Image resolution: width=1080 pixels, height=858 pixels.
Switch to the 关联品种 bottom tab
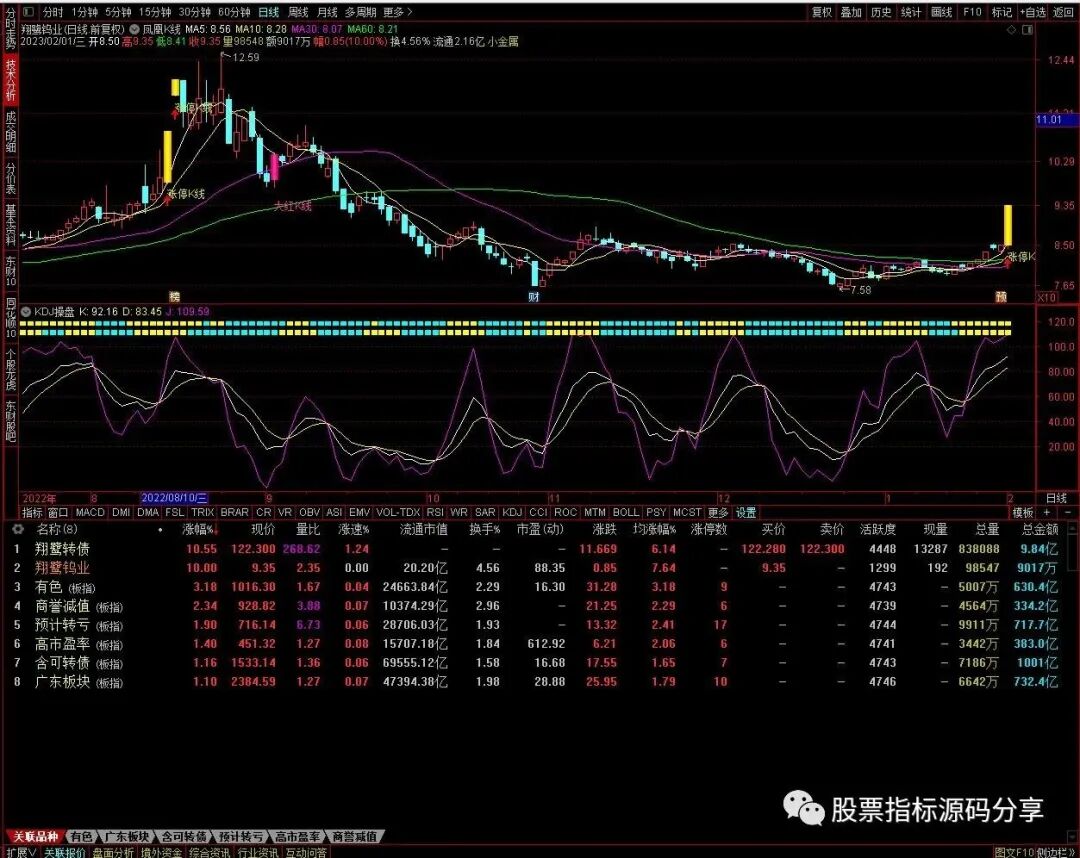(x=36, y=837)
